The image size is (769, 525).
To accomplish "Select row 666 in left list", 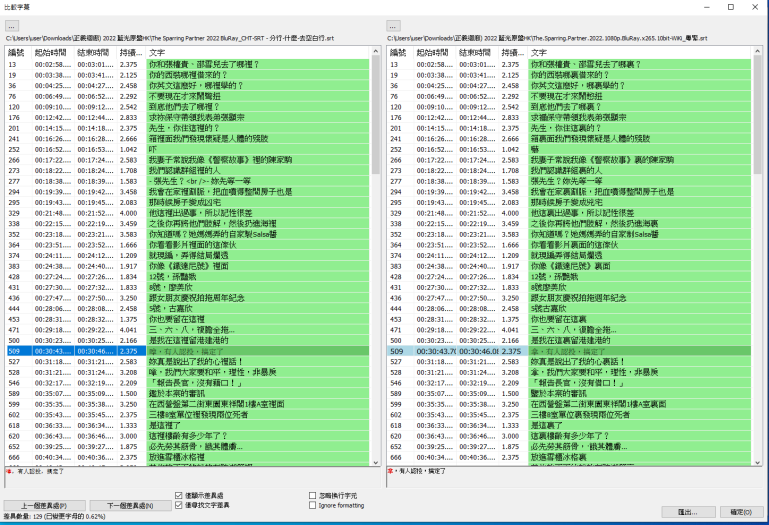I will 188,457.
